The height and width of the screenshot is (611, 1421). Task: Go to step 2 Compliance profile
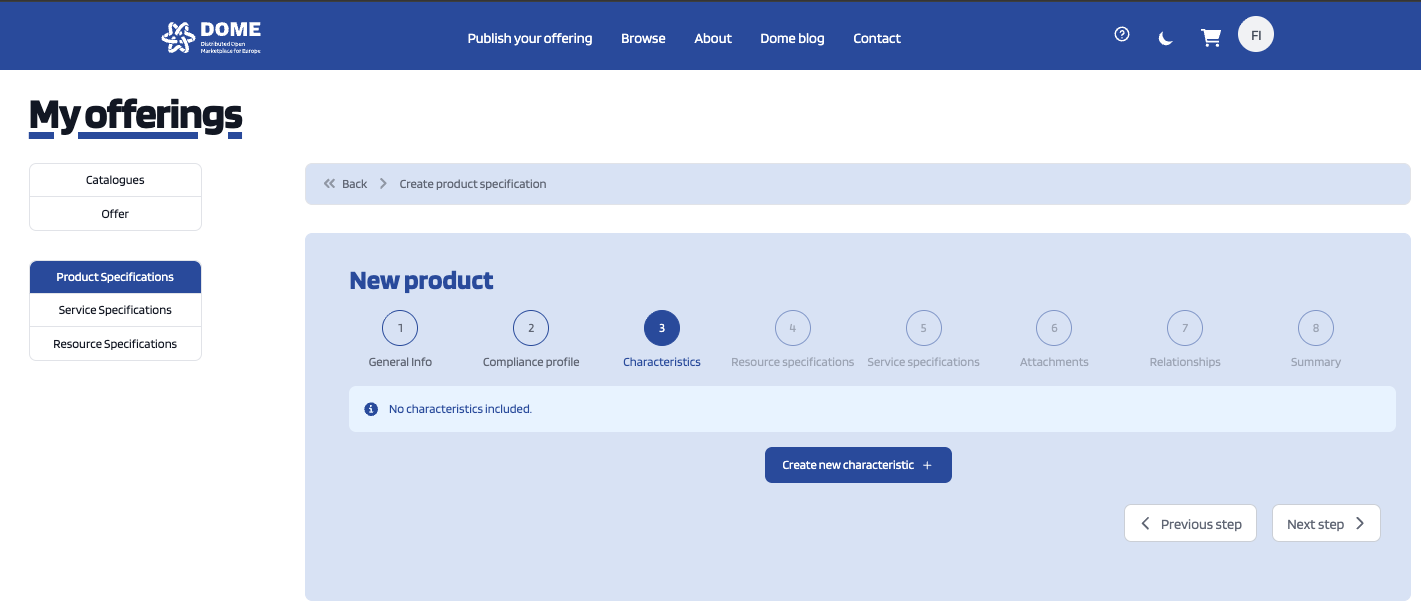pyautogui.click(x=531, y=328)
